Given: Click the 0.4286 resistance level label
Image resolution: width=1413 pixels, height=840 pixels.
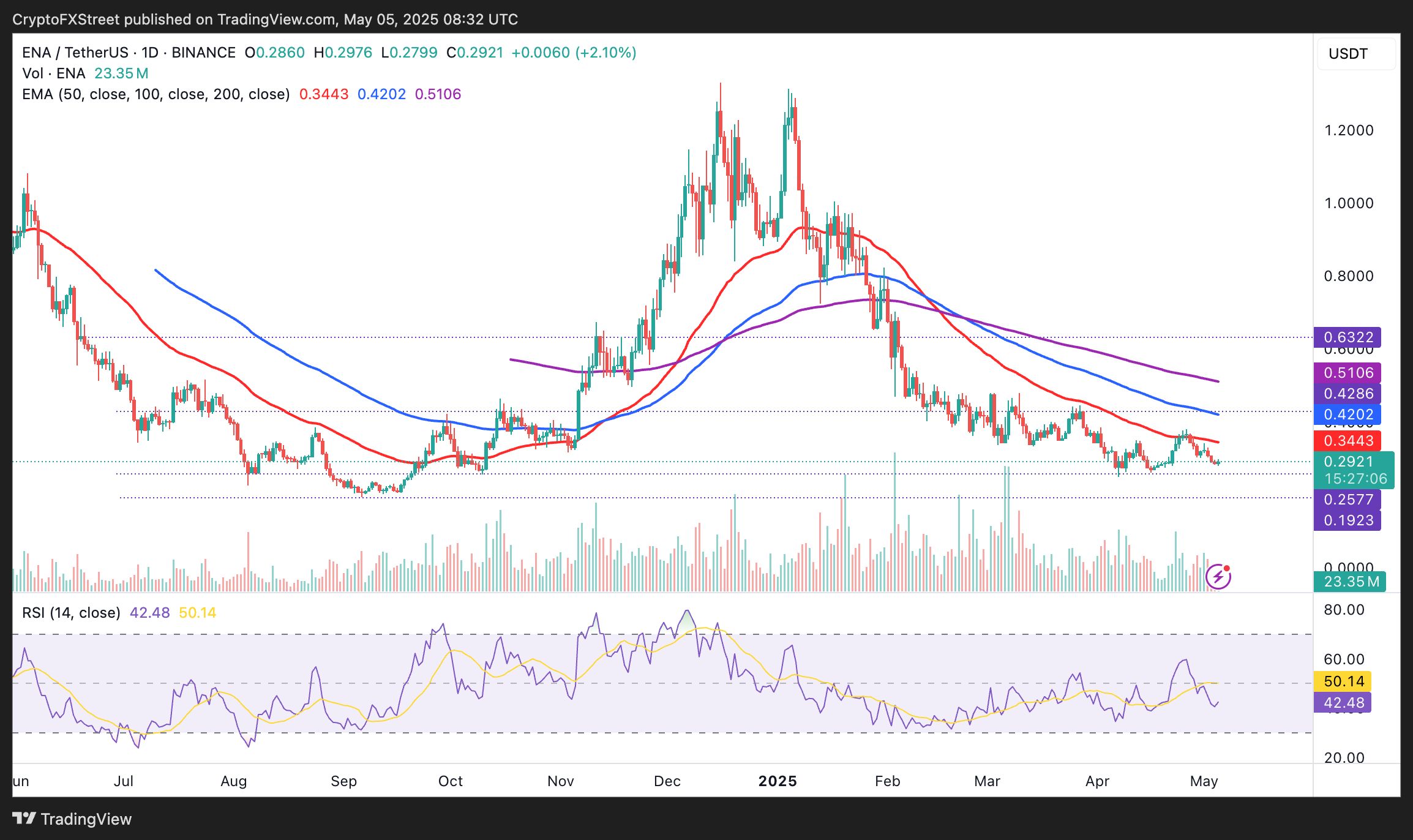Looking at the screenshot, I should pos(1347,394).
